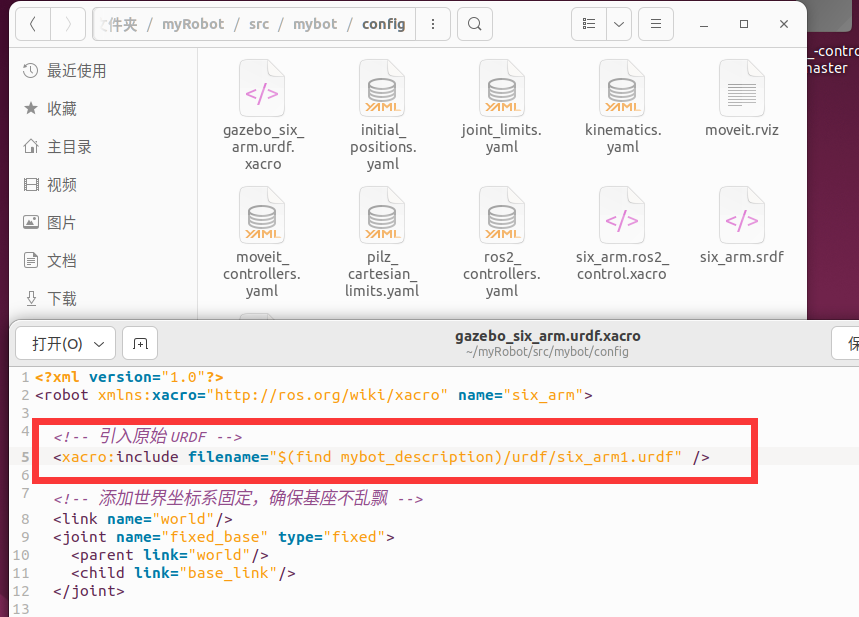
Task: Click kinematics.yaml file name label
Action: 623,139
